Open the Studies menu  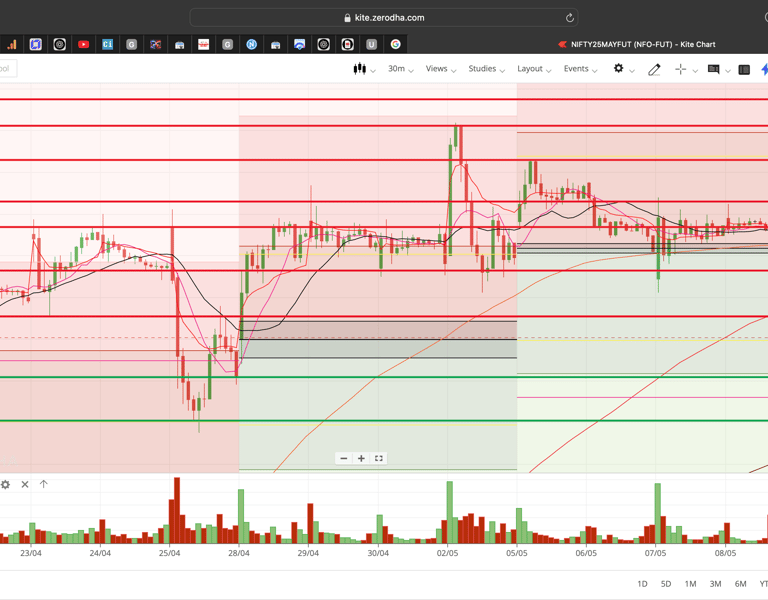click(486, 69)
